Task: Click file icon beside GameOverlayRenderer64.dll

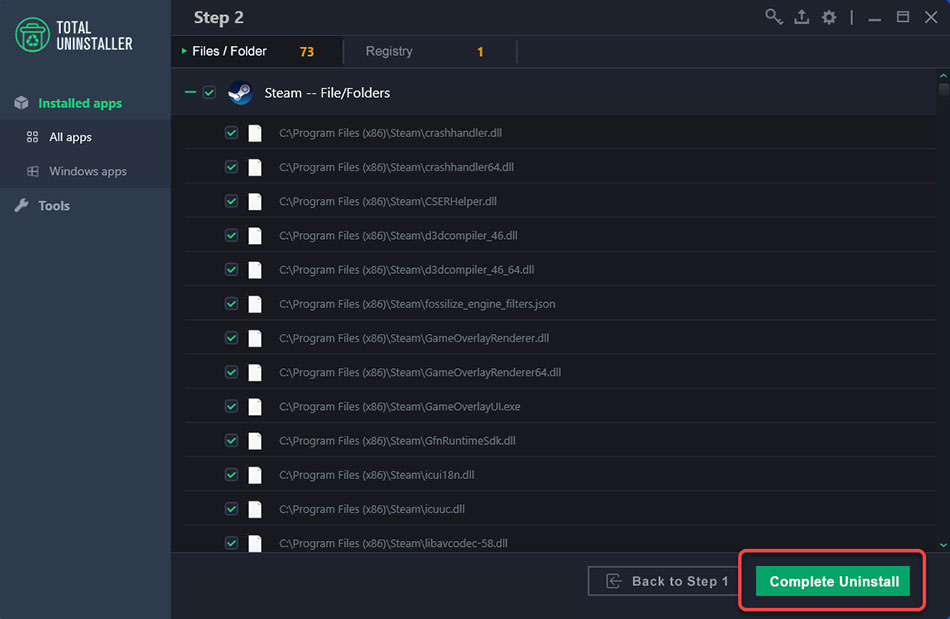Action: click(x=255, y=372)
